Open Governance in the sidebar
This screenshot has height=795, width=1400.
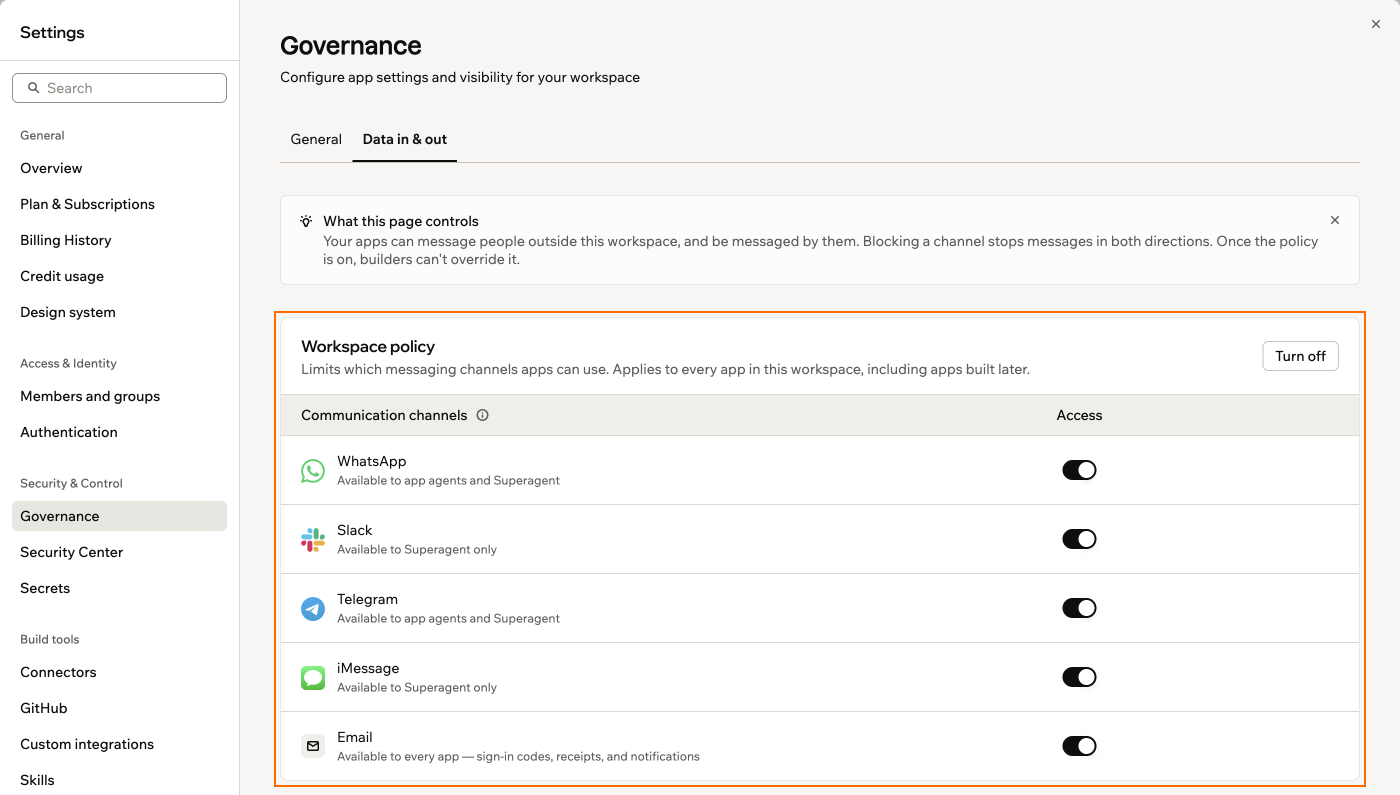(x=119, y=516)
